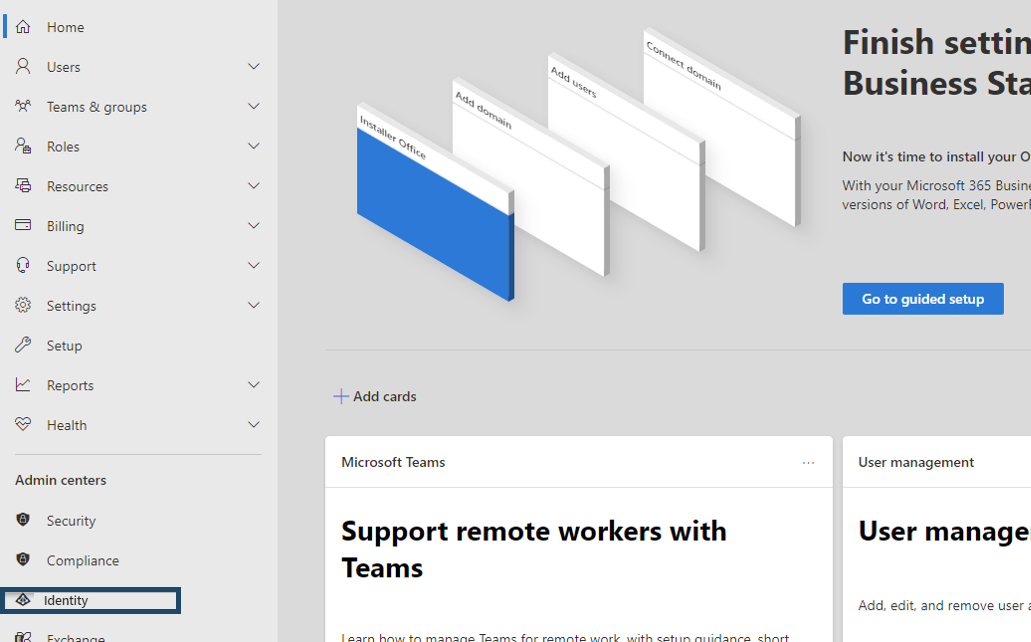This screenshot has height=642, width=1031.
Task: Click the Settings gear icon
Action: pyautogui.click(x=23, y=305)
